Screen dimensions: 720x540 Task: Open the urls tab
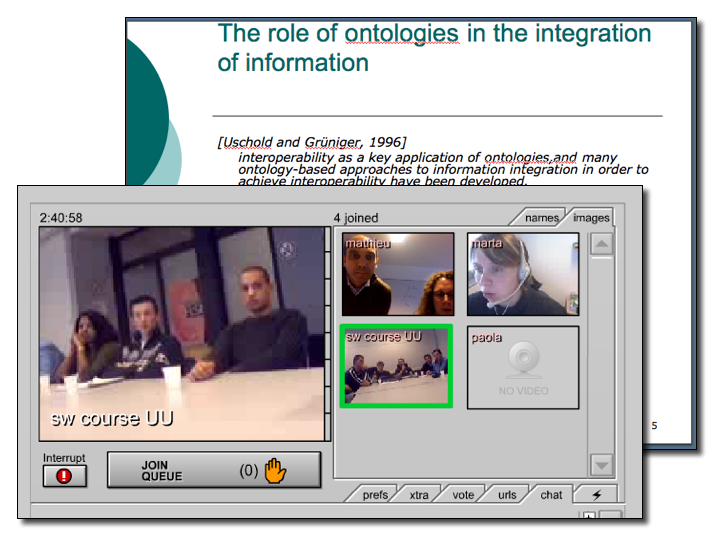coord(507,495)
